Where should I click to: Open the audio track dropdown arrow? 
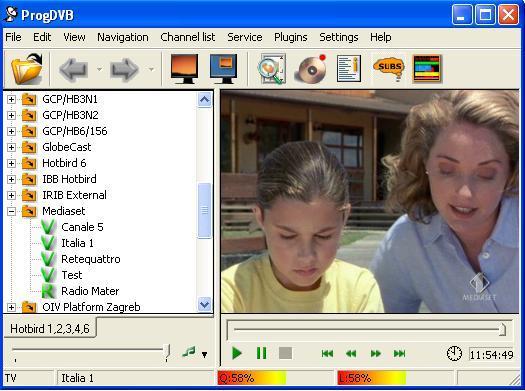[x=204, y=354]
